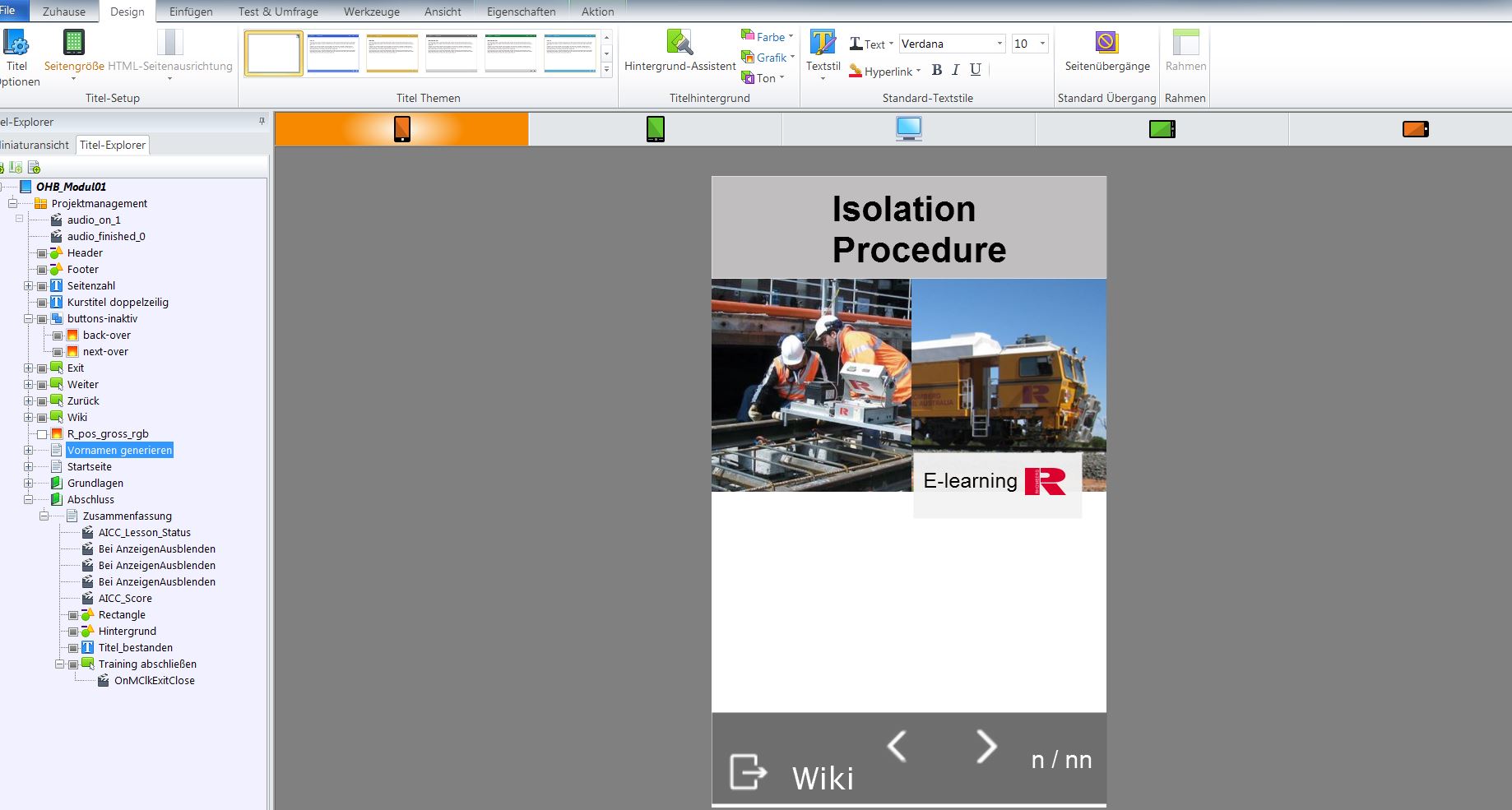Viewport: 1512px width, 810px height.
Task: Open the Grafik background image menu
Action: point(768,58)
